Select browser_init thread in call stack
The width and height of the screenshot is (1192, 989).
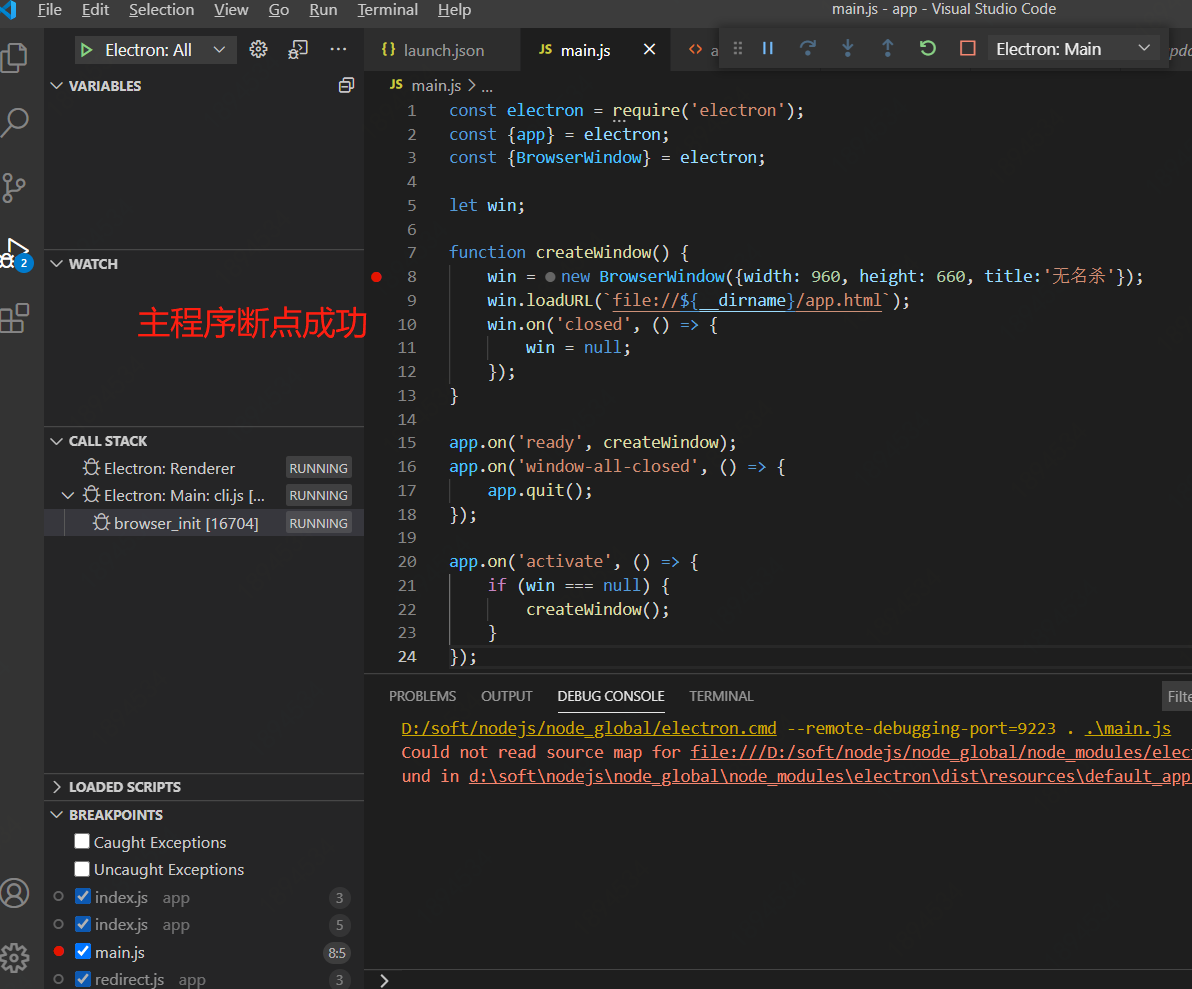point(204,523)
